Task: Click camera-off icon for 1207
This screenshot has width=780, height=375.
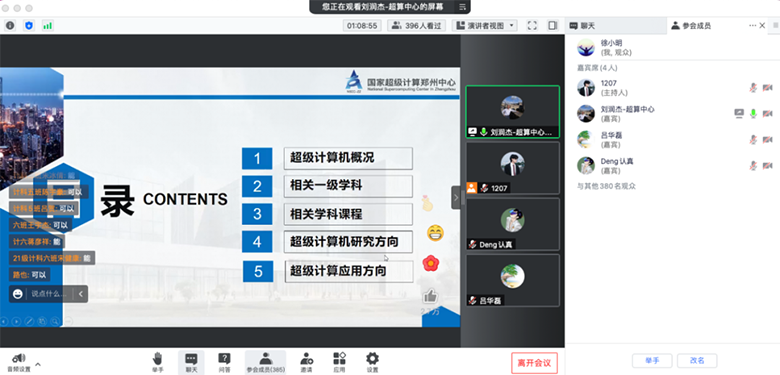Action: click(x=768, y=88)
